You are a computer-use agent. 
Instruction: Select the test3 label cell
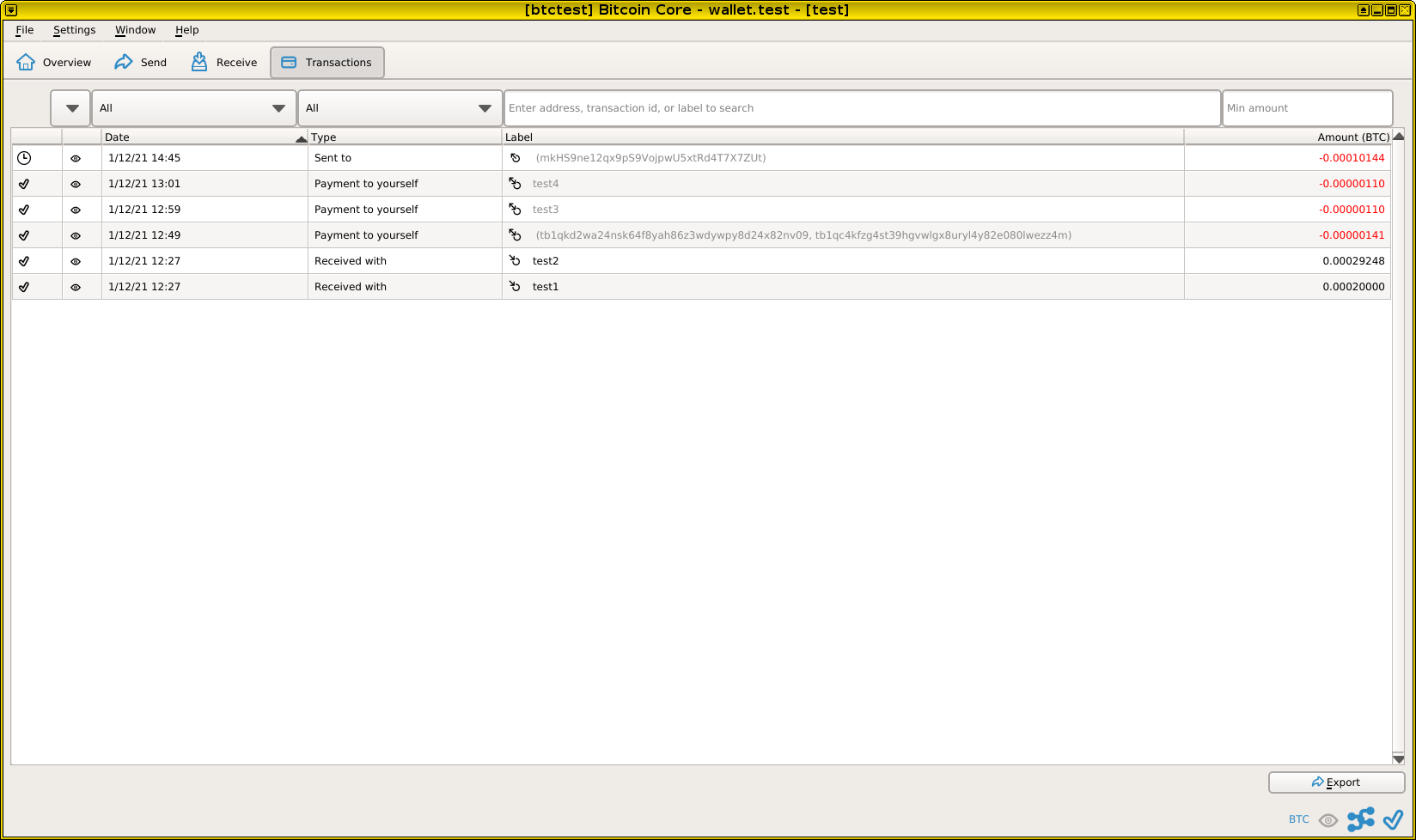click(x=843, y=210)
